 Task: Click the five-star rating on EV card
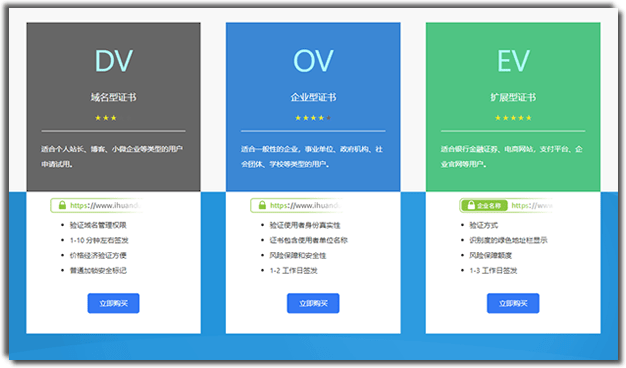point(513,118)
